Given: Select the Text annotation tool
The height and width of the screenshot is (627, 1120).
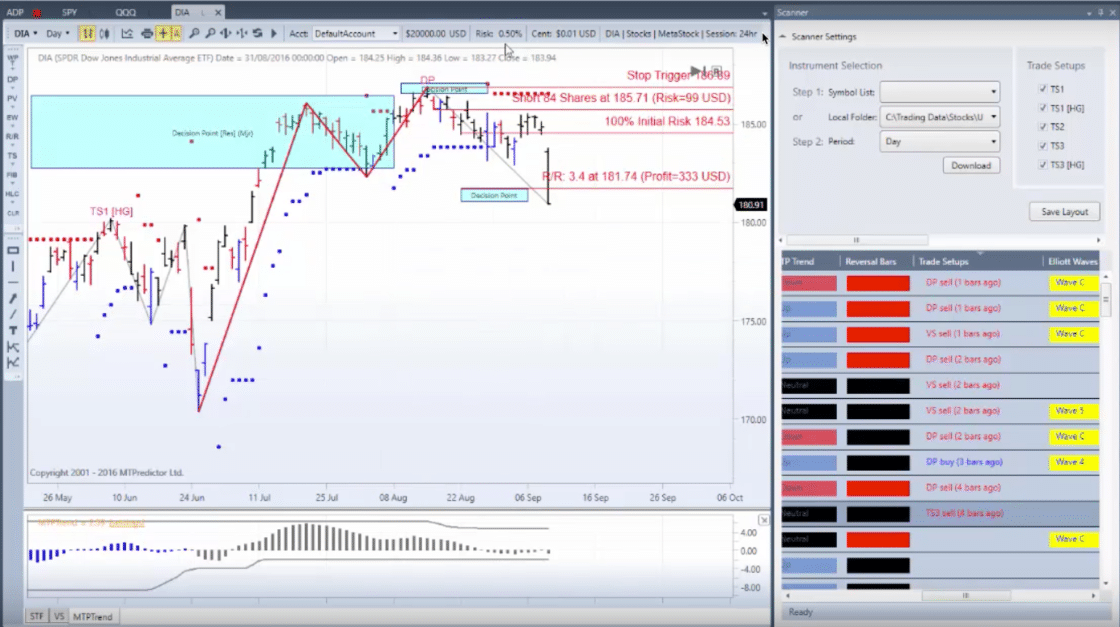Looking at the screenshot, I should click(x=12, y=330).
